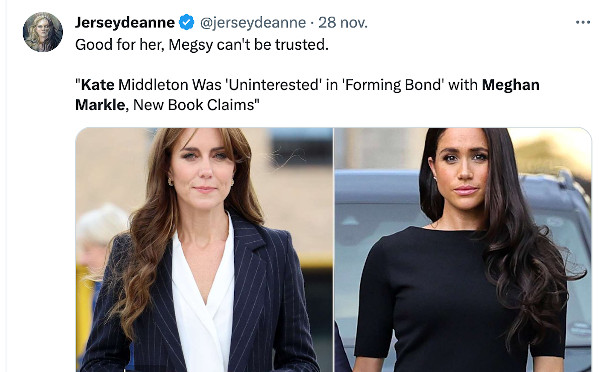Open the left photo with pinstripe blazer
600x372 pixels.
point(204,250)
